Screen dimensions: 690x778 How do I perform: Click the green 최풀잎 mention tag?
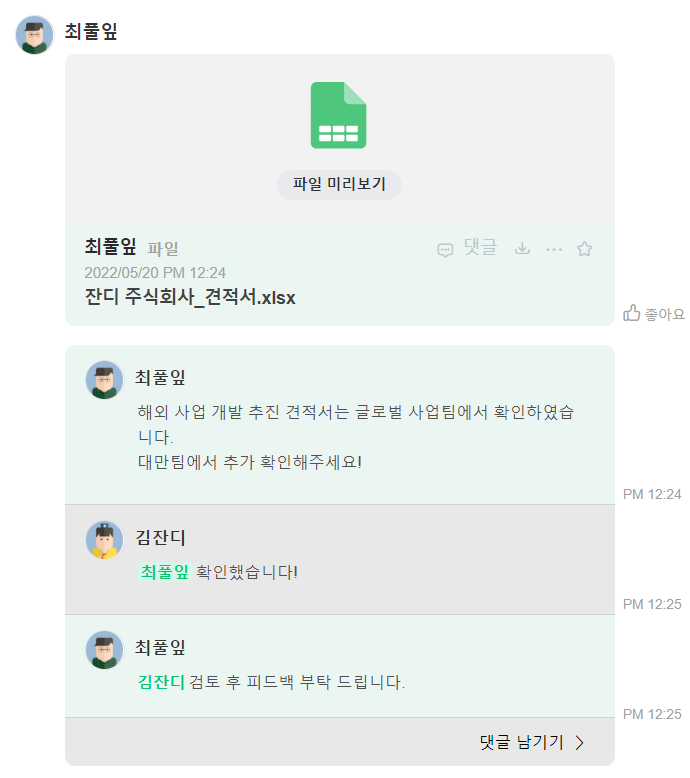point(164,572)
